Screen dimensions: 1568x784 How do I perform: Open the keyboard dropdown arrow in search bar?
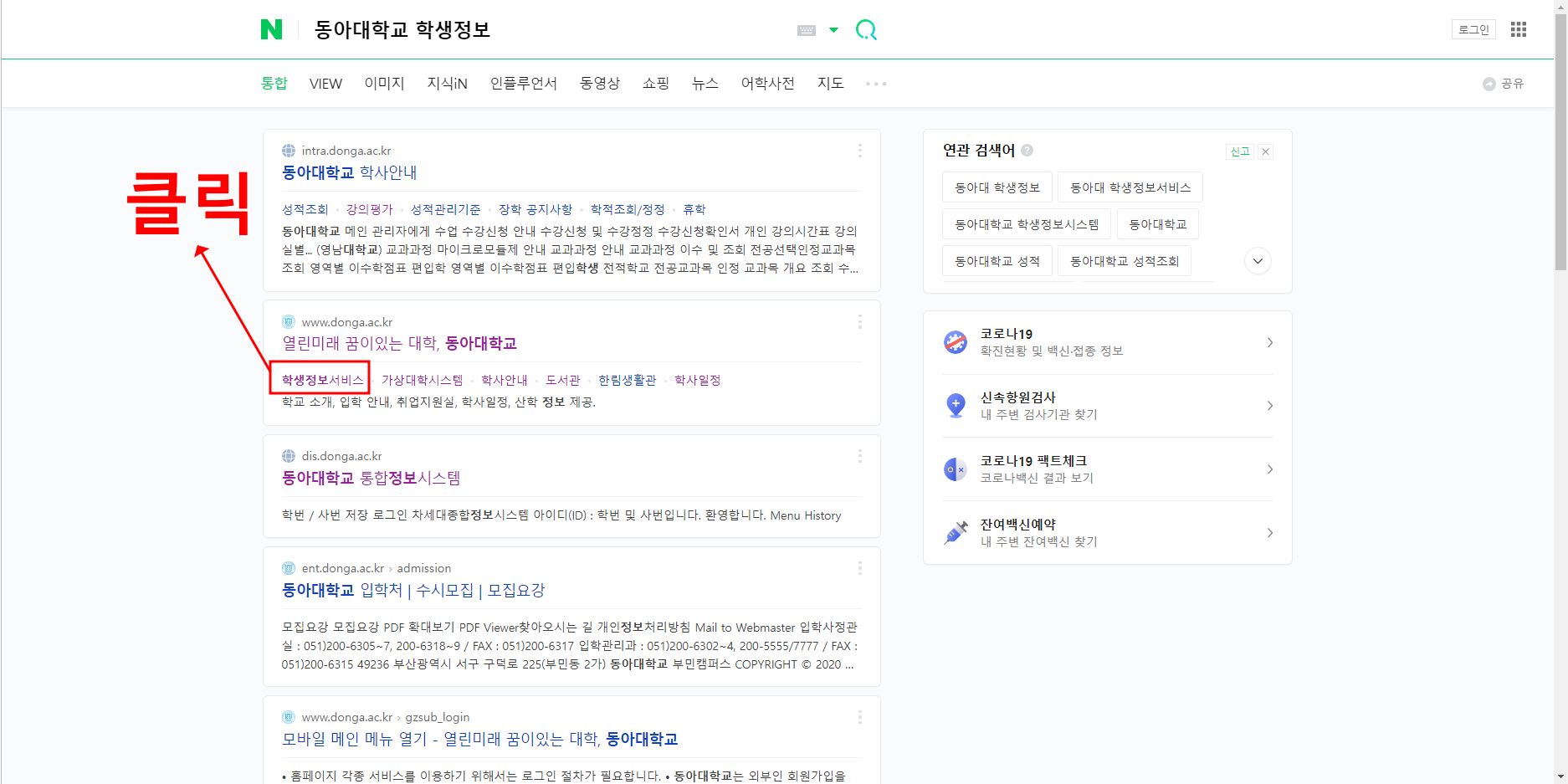tap(833, 30)
